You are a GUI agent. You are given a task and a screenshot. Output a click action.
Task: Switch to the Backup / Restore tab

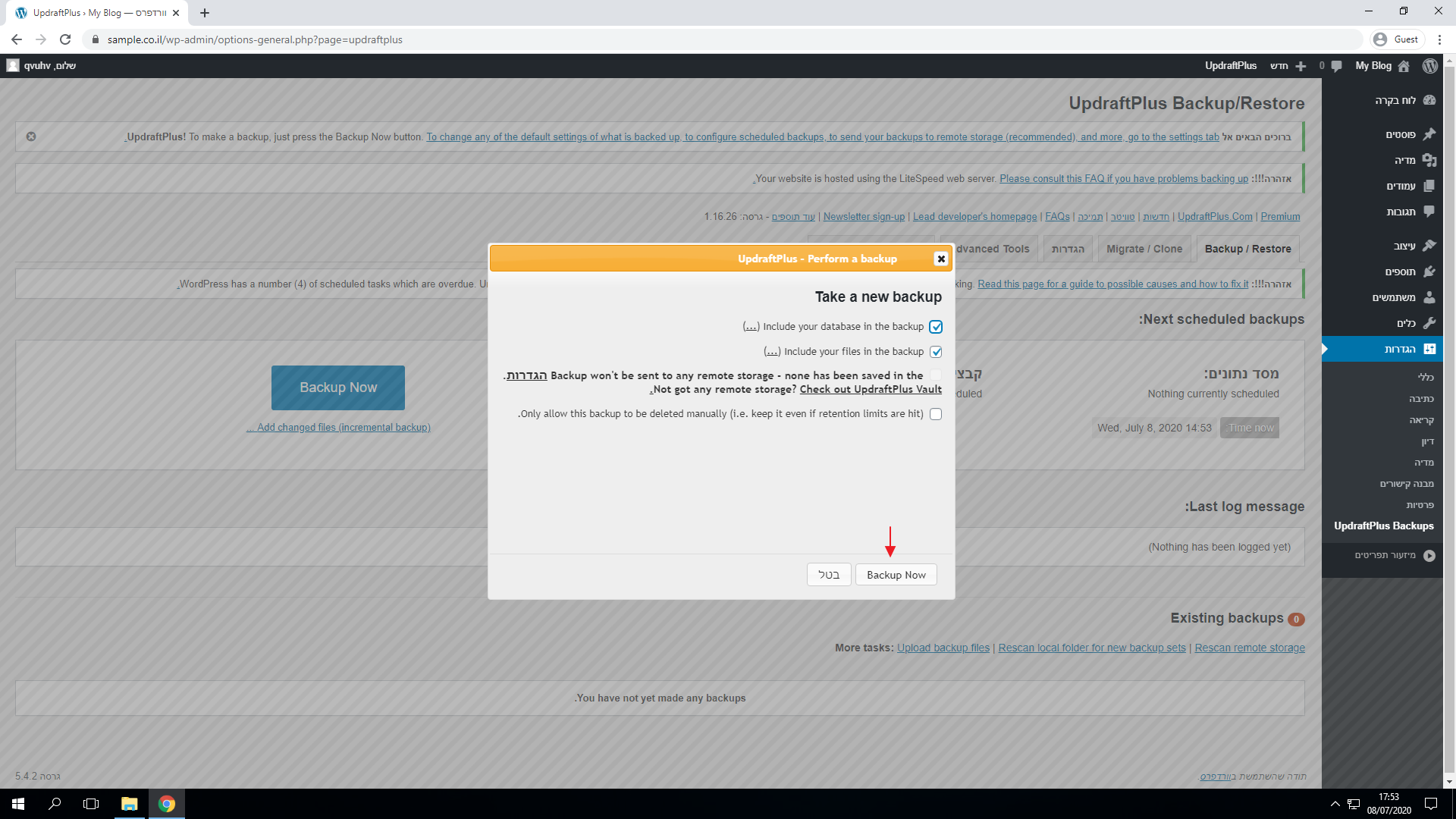[1247, 249]
